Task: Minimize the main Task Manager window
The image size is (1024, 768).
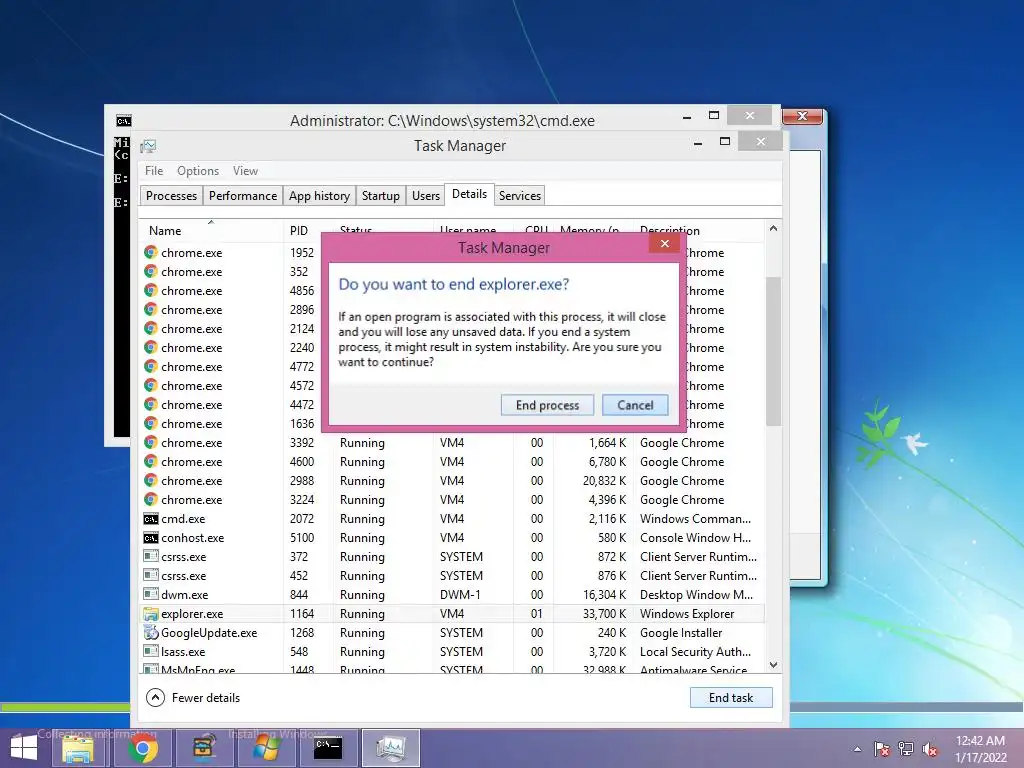Action: pos(698,142)
